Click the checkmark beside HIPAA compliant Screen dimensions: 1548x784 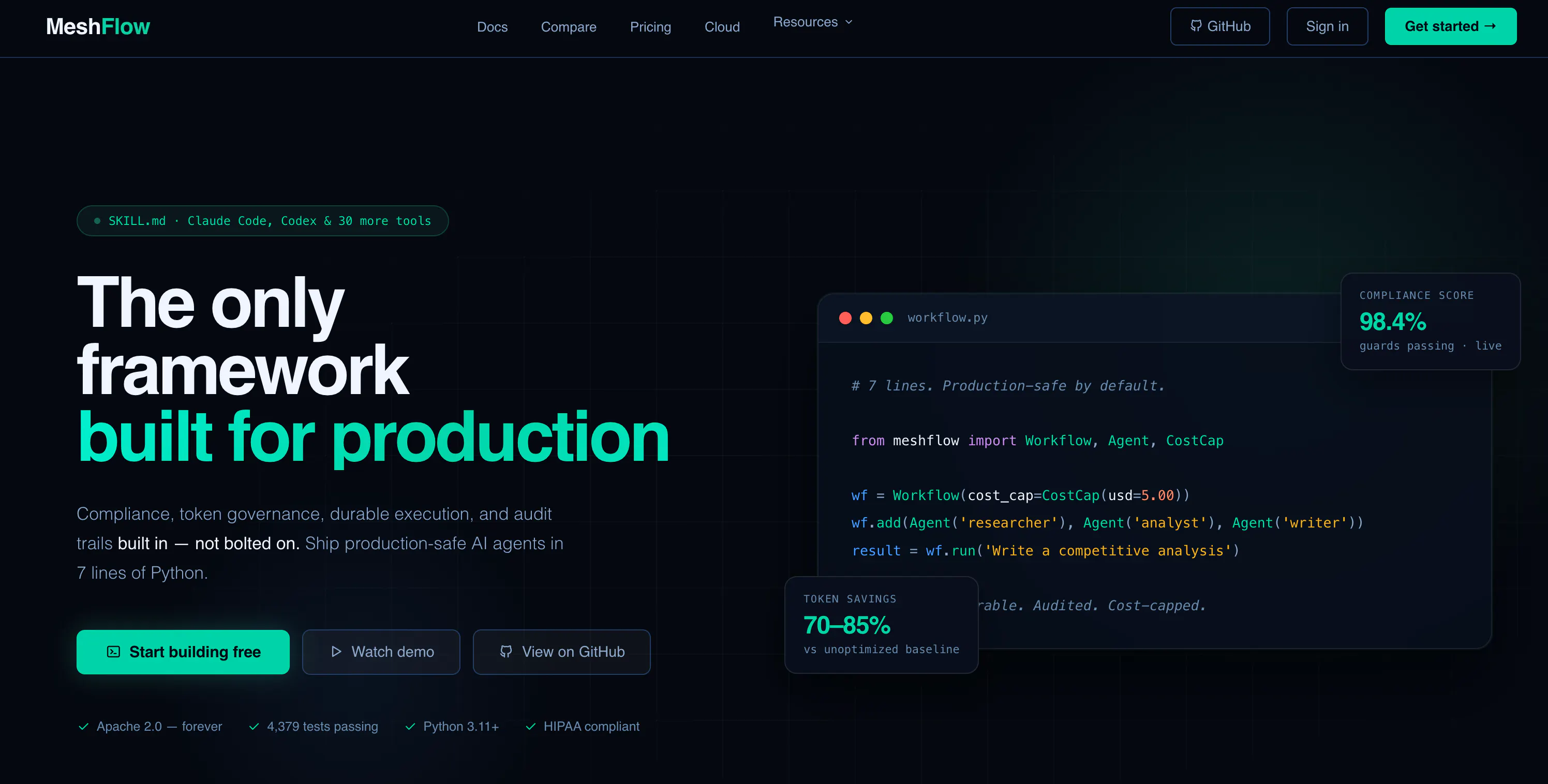click(531, 727)
